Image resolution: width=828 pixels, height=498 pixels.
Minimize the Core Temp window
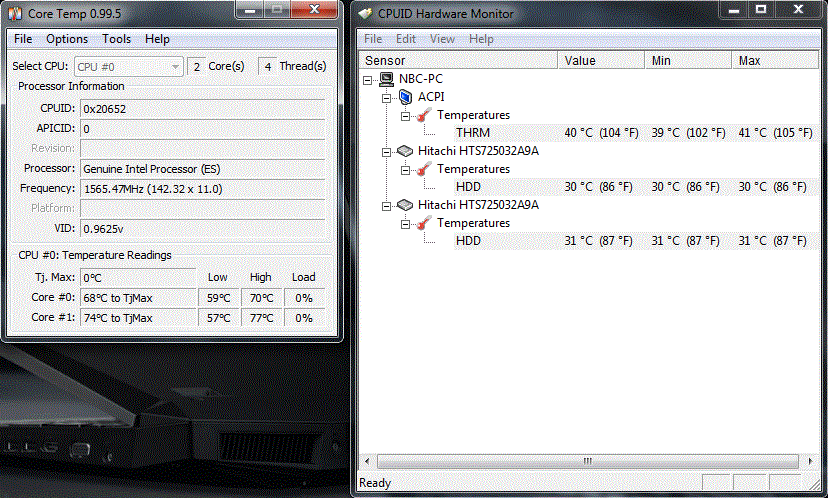tap(250, 10)
